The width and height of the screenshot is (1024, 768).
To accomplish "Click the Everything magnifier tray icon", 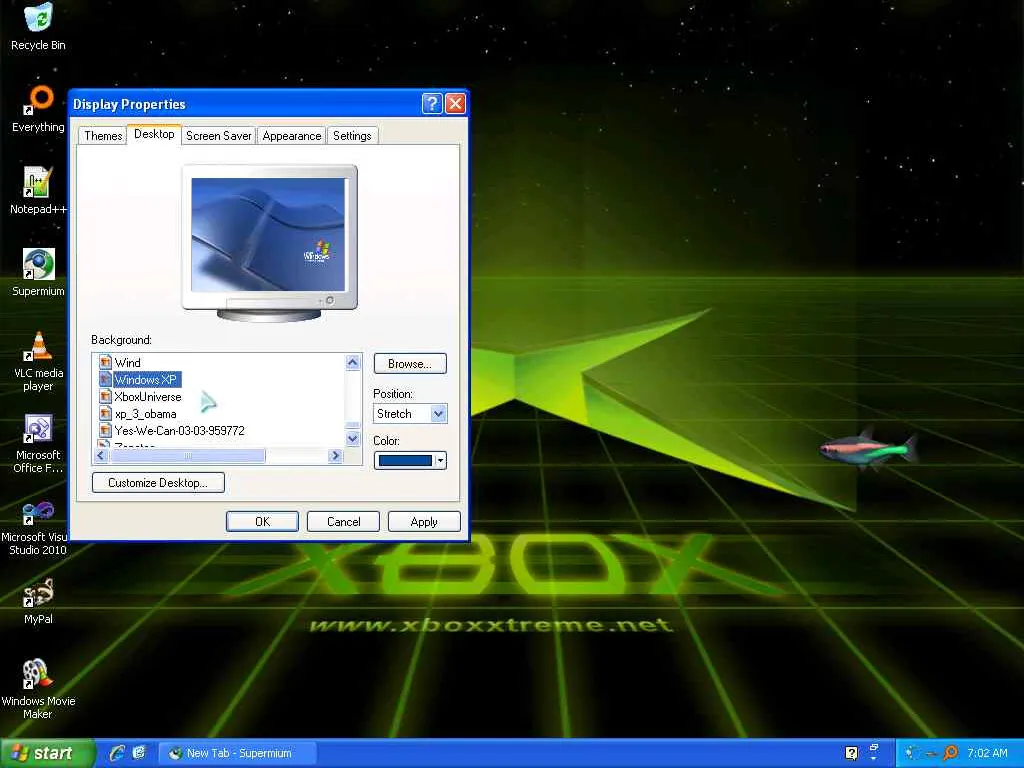I will [950, 753].
